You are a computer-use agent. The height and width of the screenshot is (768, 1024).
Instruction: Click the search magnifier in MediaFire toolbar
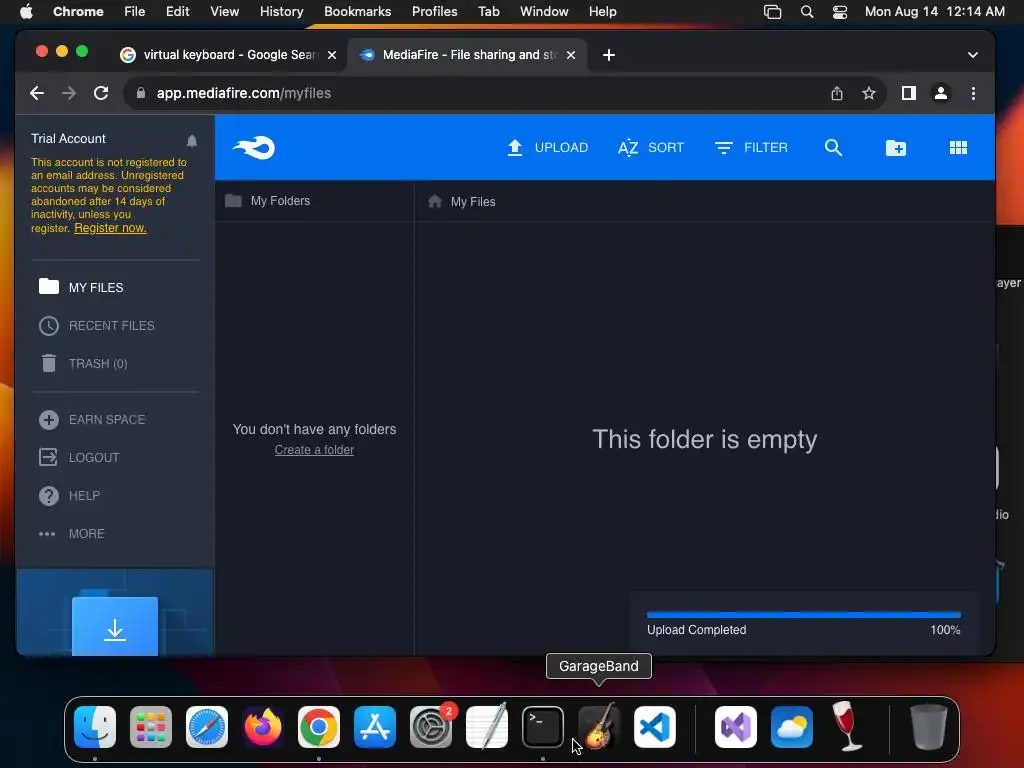833,148
